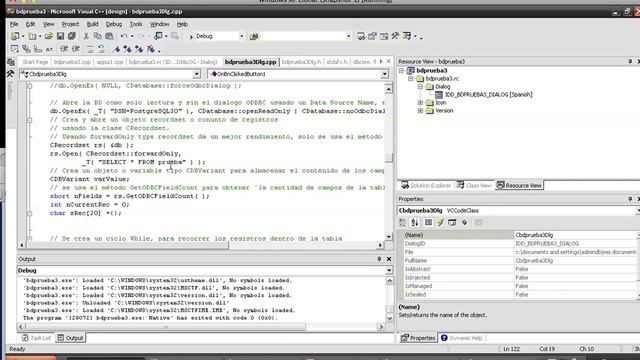The width and height of the screenshot is (640, 360).
Task: Click the Find in Files binoculars icon
Action: [x=254, y=37]
